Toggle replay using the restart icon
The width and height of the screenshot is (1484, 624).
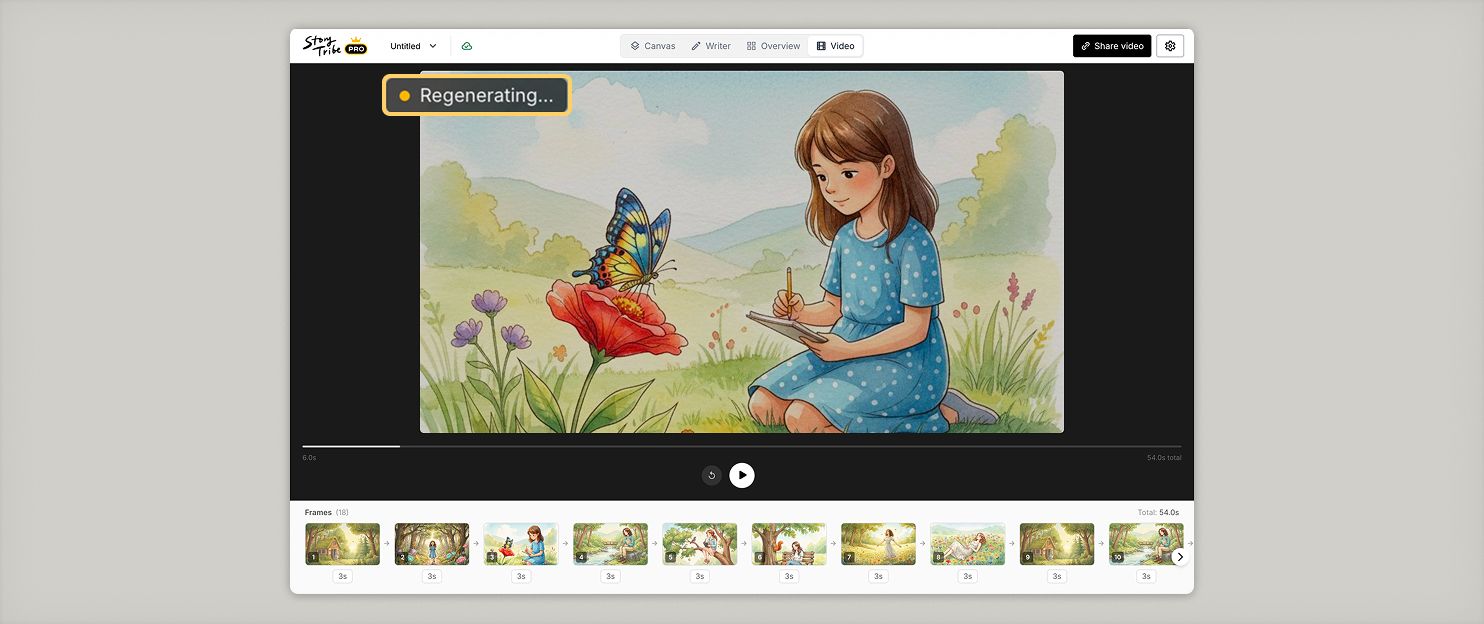tap(711, 475)
